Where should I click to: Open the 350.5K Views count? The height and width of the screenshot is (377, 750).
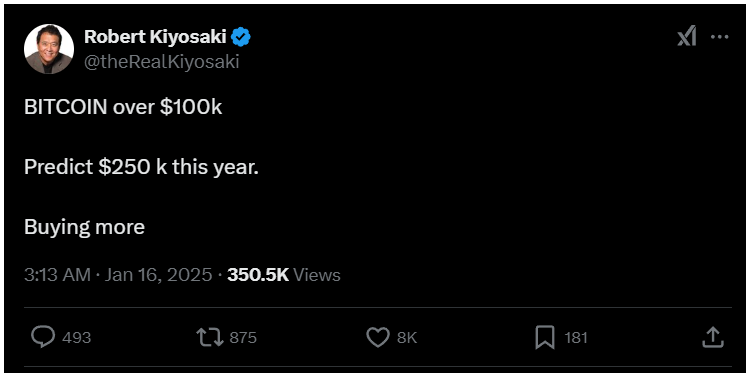pyautogui.click(x=284, y=275)
